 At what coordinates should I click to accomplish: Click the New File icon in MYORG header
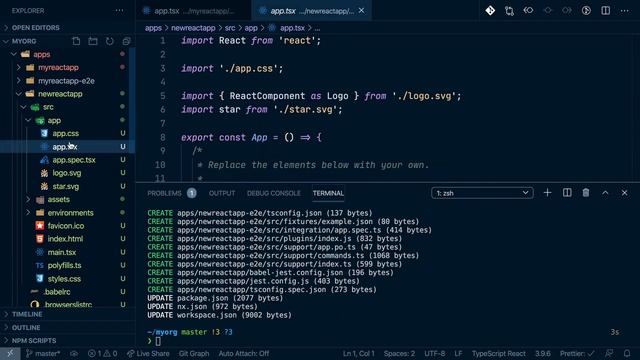click(x=76, y=41)
